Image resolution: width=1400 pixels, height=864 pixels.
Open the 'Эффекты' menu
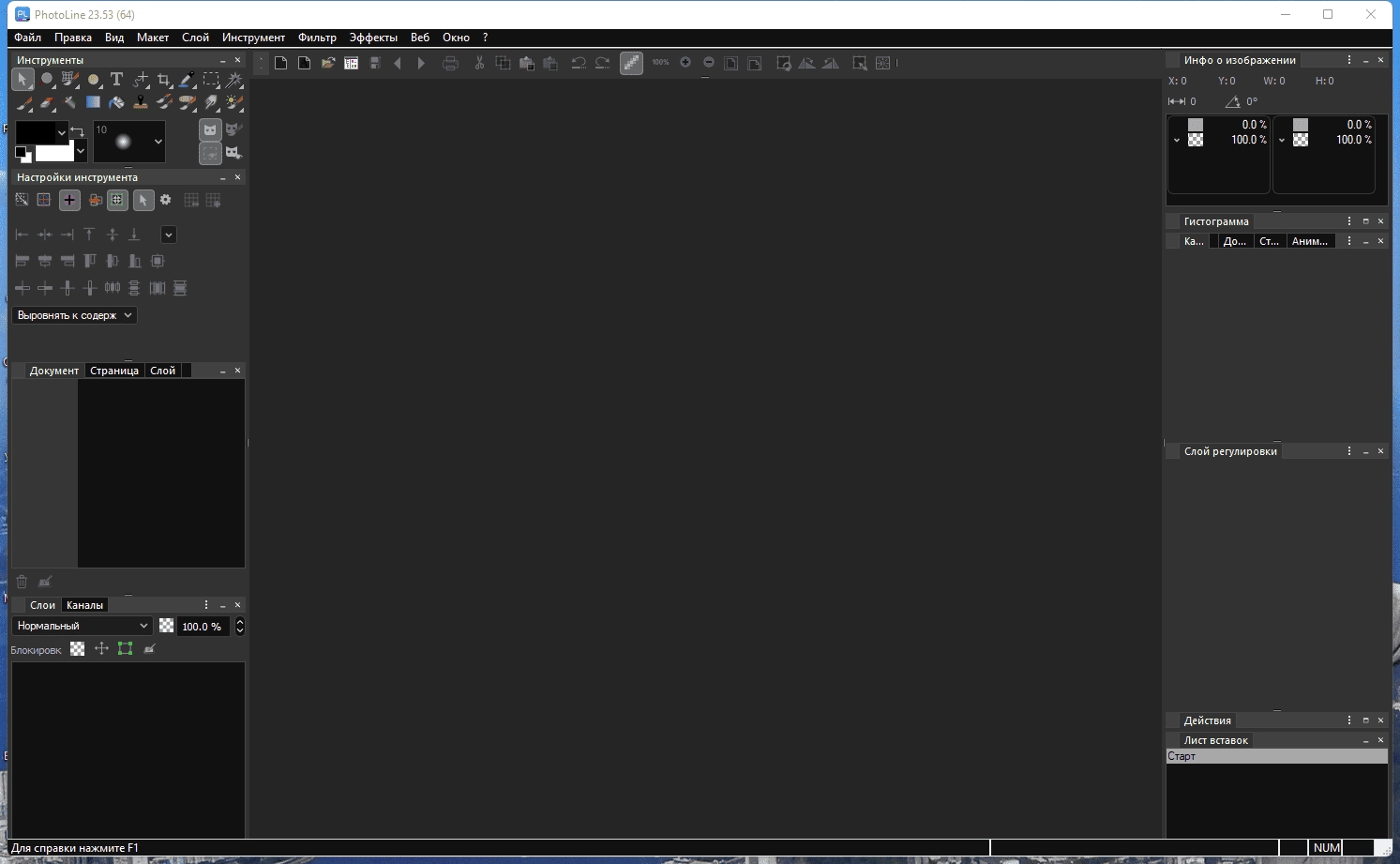click(373, 38)
